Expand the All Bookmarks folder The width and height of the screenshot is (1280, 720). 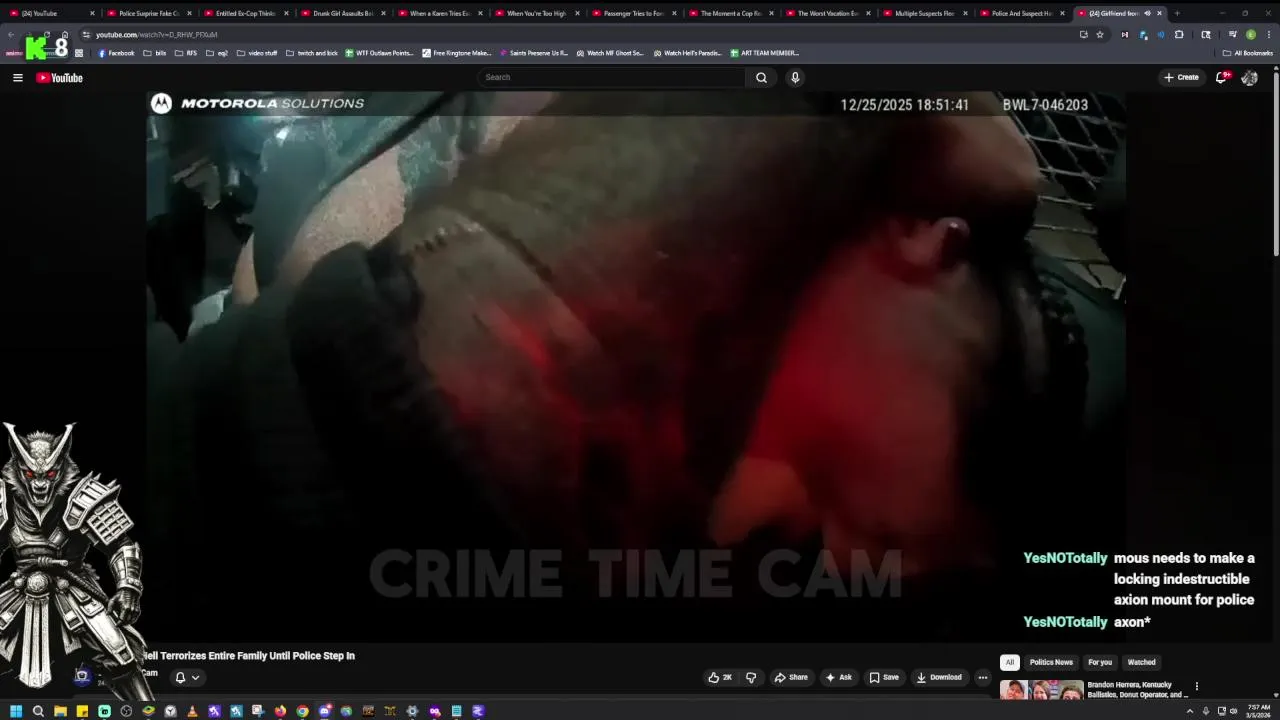click(x=1247, y=53)
